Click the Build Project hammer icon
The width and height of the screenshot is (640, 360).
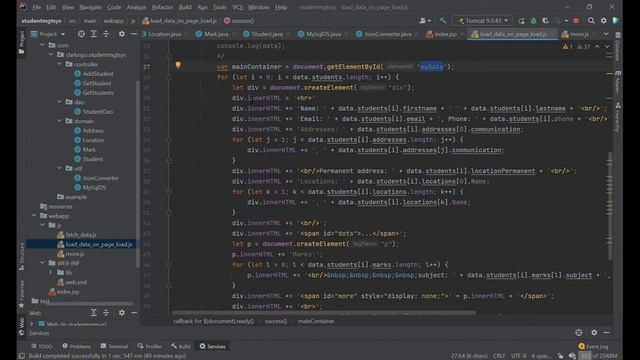(x=443, y=20)
